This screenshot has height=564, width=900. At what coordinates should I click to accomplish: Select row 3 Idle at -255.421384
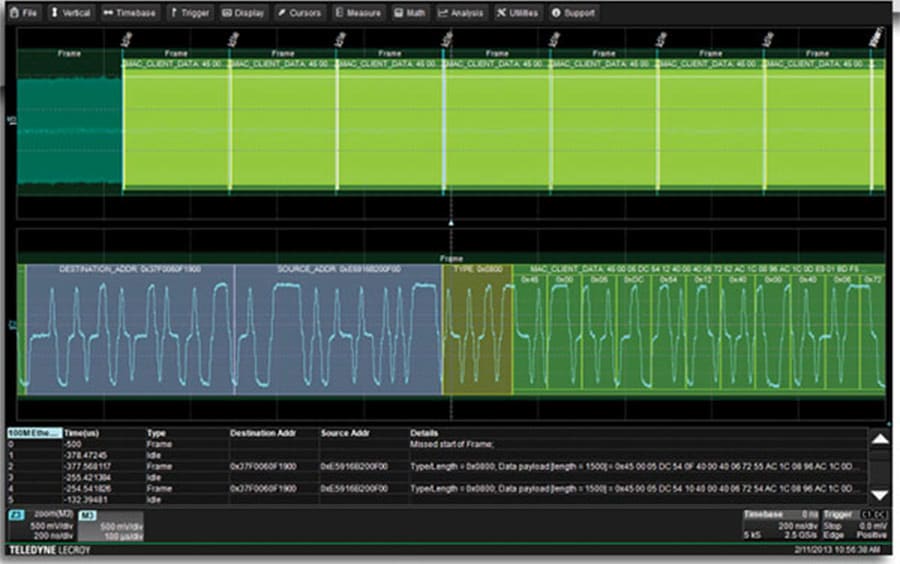tap(436, 477)
